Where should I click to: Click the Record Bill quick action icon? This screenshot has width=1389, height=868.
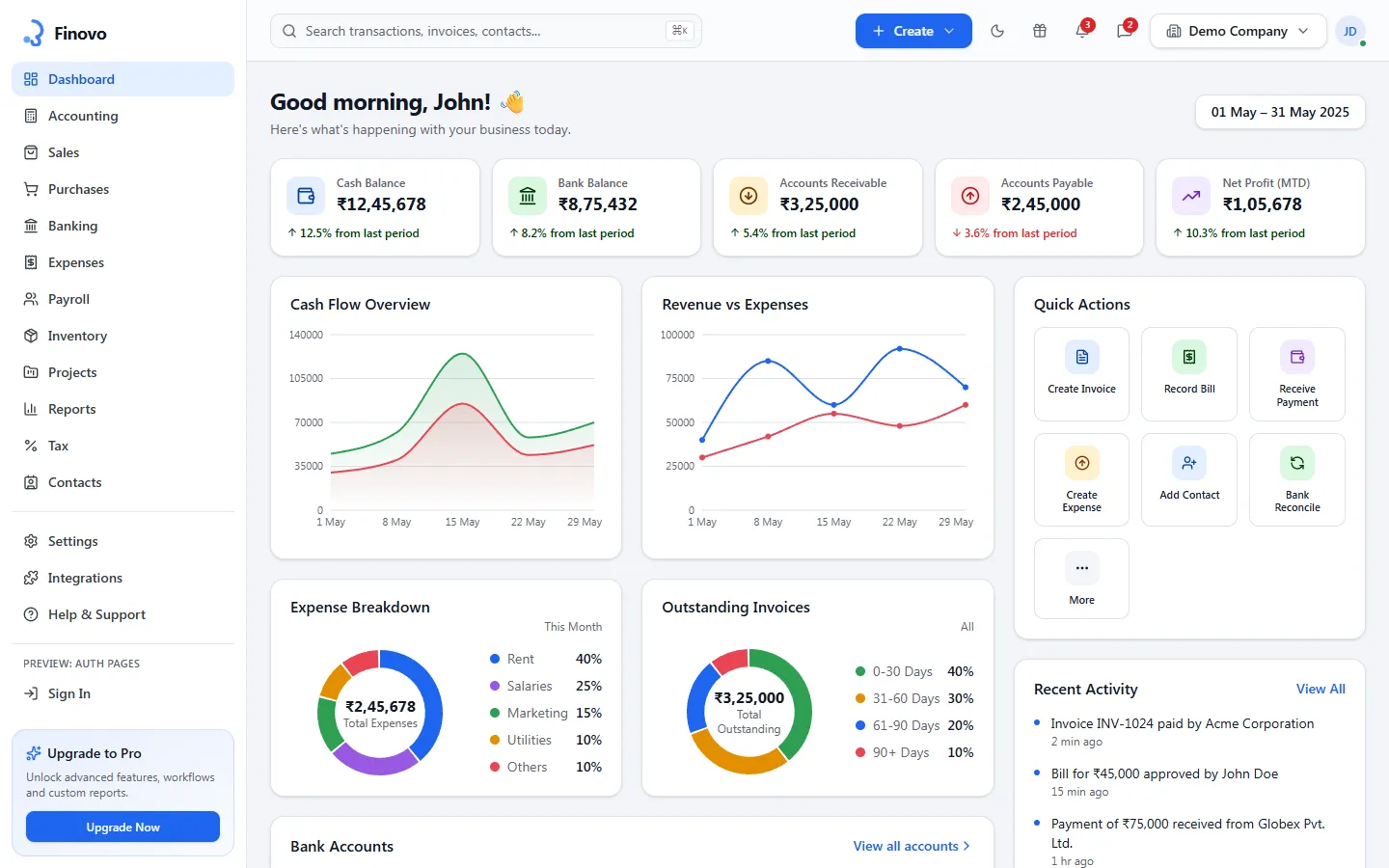[1189, 357]
